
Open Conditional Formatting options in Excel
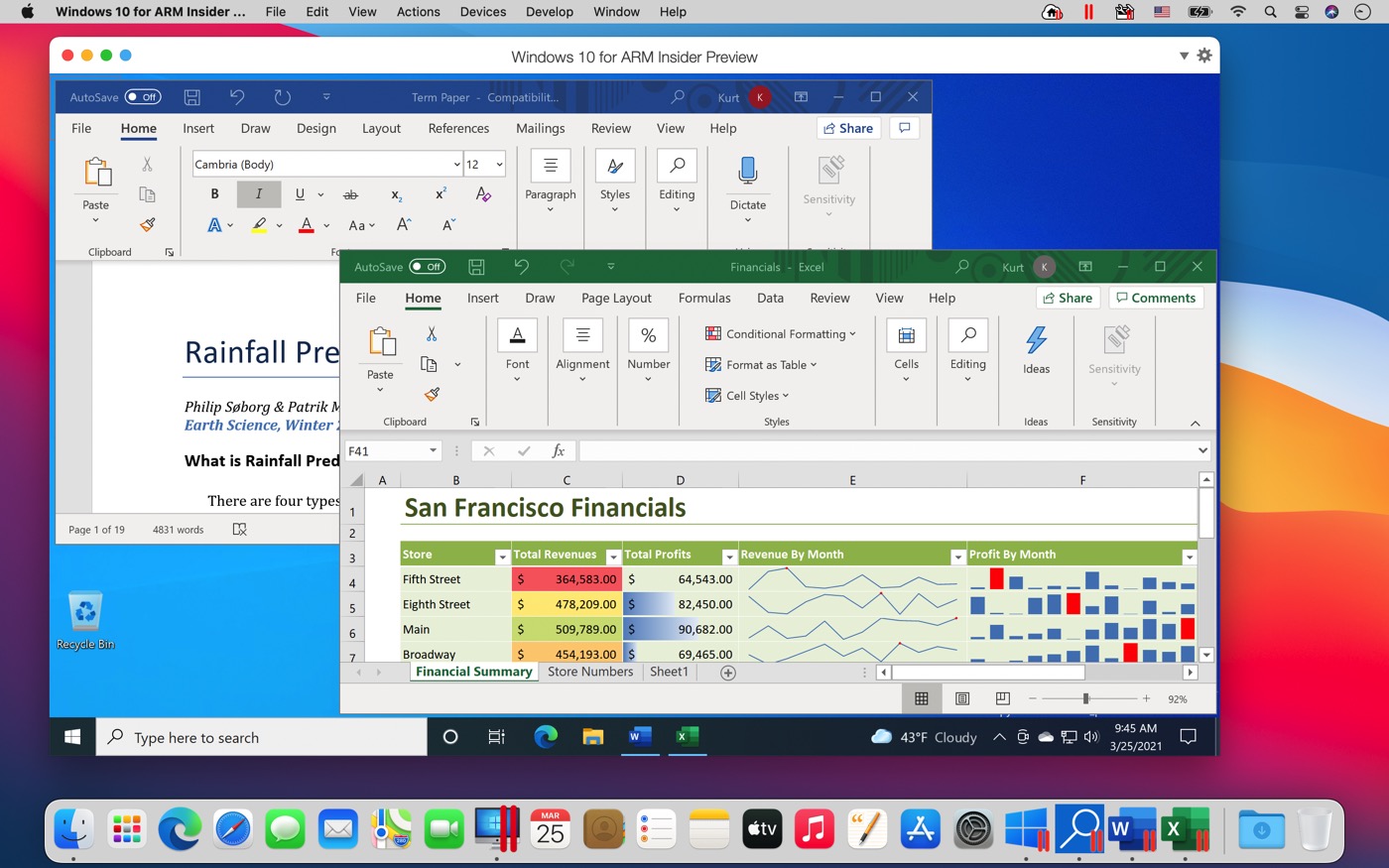780,333
